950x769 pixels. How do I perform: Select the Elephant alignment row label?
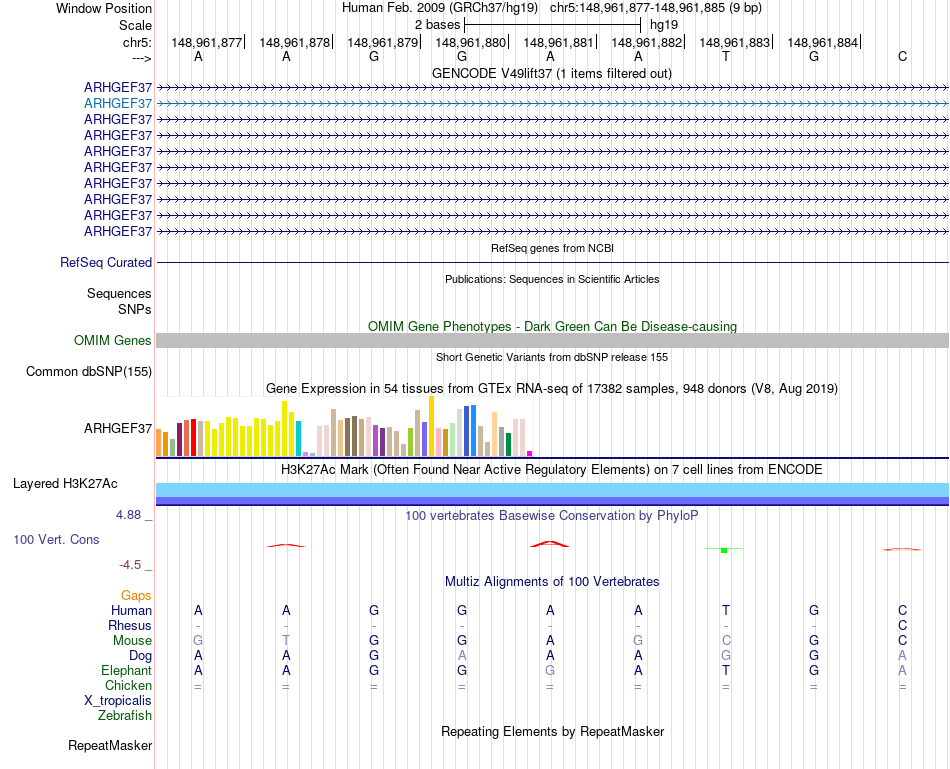[x=126, y=670]
